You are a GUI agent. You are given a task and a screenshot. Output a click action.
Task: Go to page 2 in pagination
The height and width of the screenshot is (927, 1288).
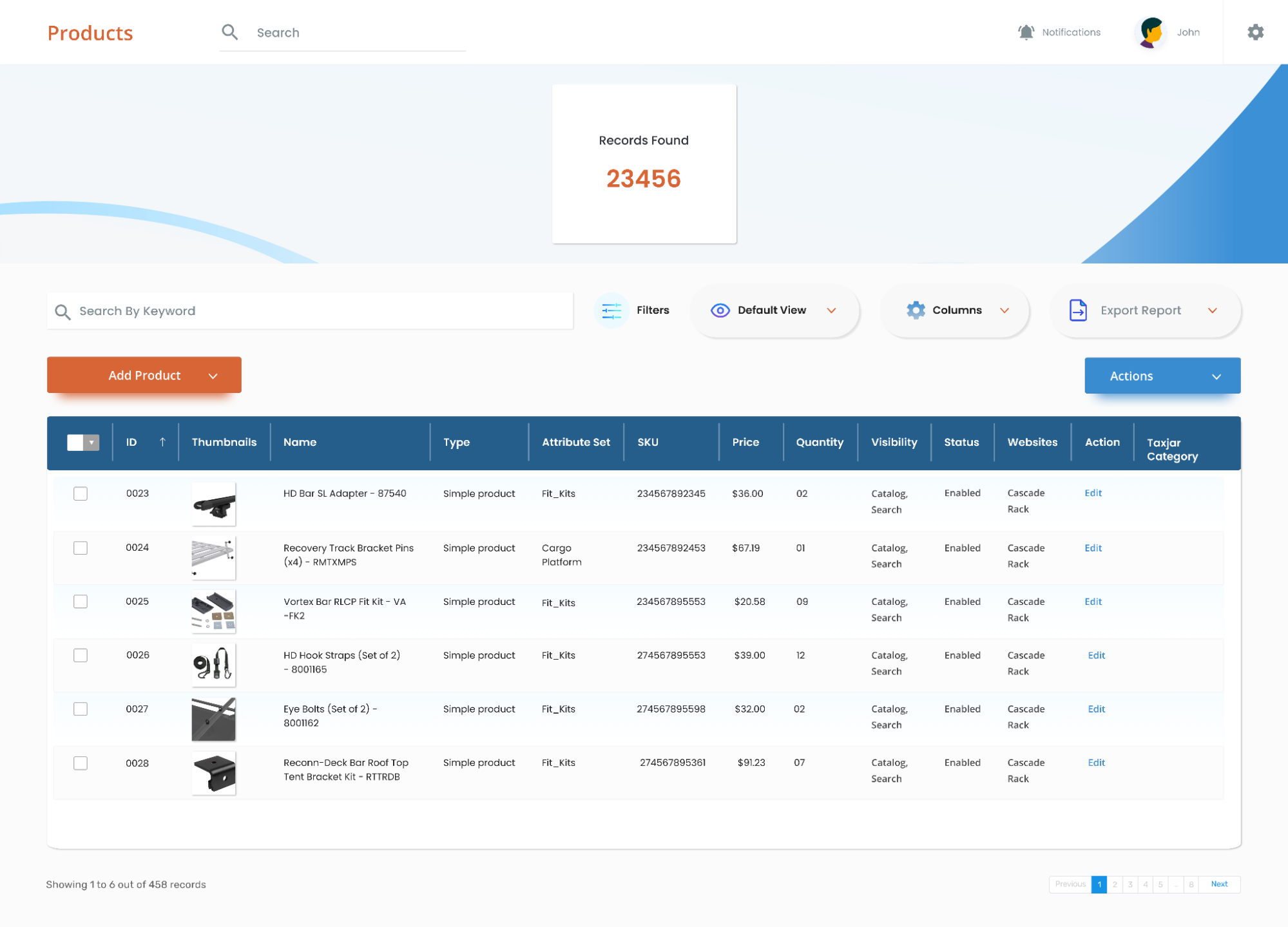coord(1114,884)
